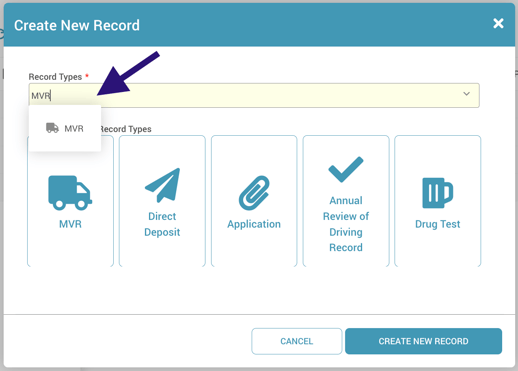Select Annual Review of Driving Record label
The width and height of the screenshot is (518, 371).
346,224
